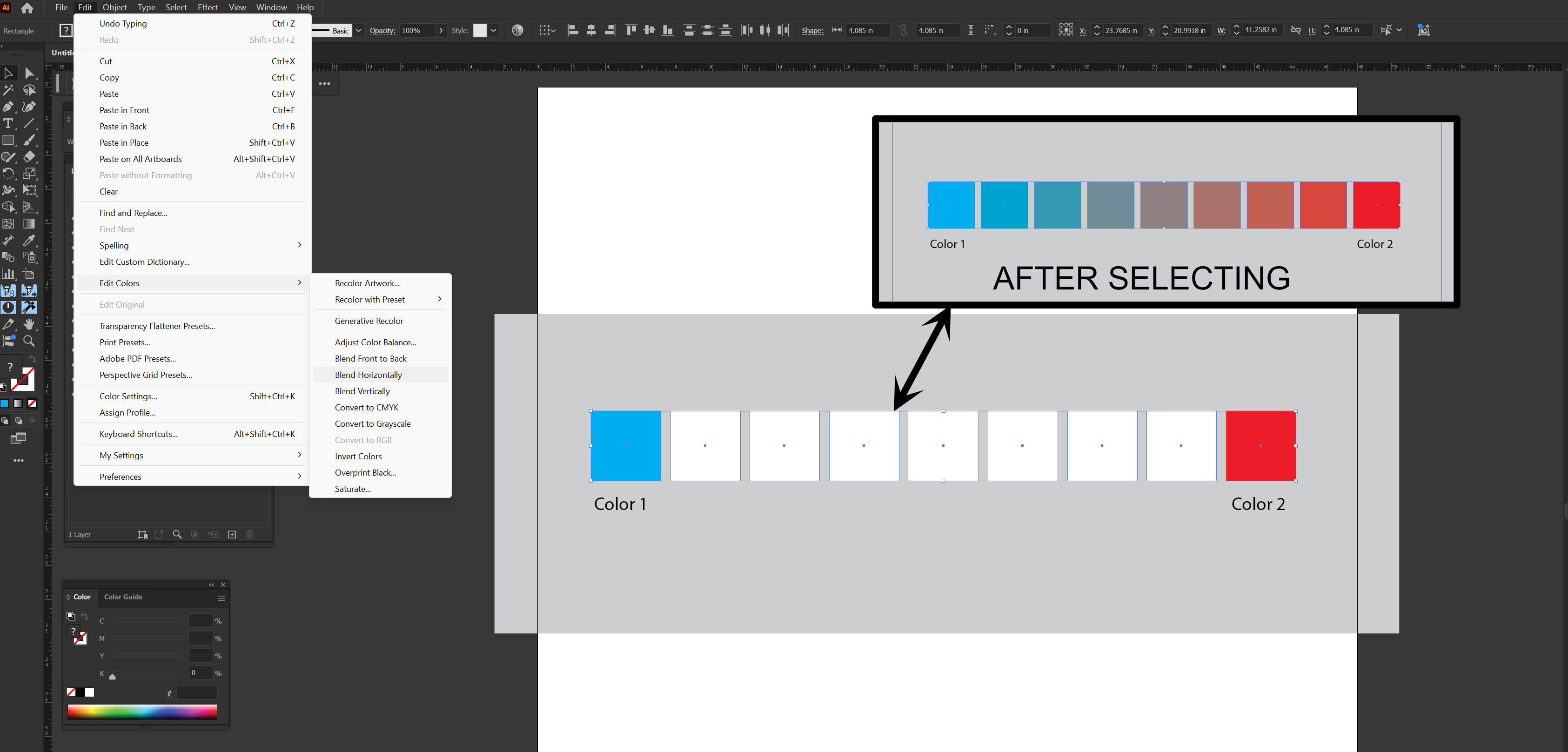Expand Recolor with Preset submenu
This screenshot has width=1568, height=752.
point(440,299)
